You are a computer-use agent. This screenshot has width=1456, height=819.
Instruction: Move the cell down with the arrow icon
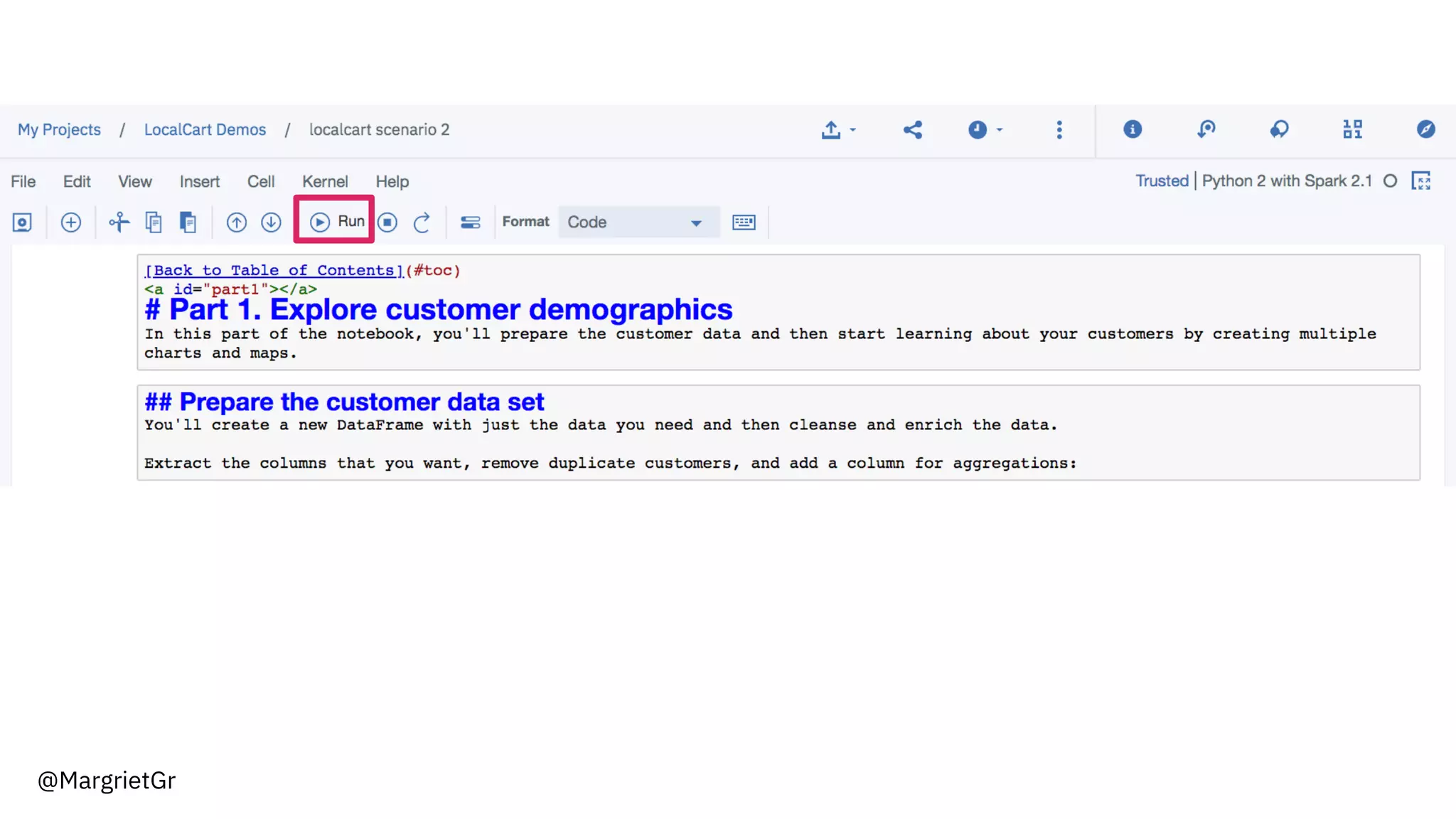pos(271,223)
